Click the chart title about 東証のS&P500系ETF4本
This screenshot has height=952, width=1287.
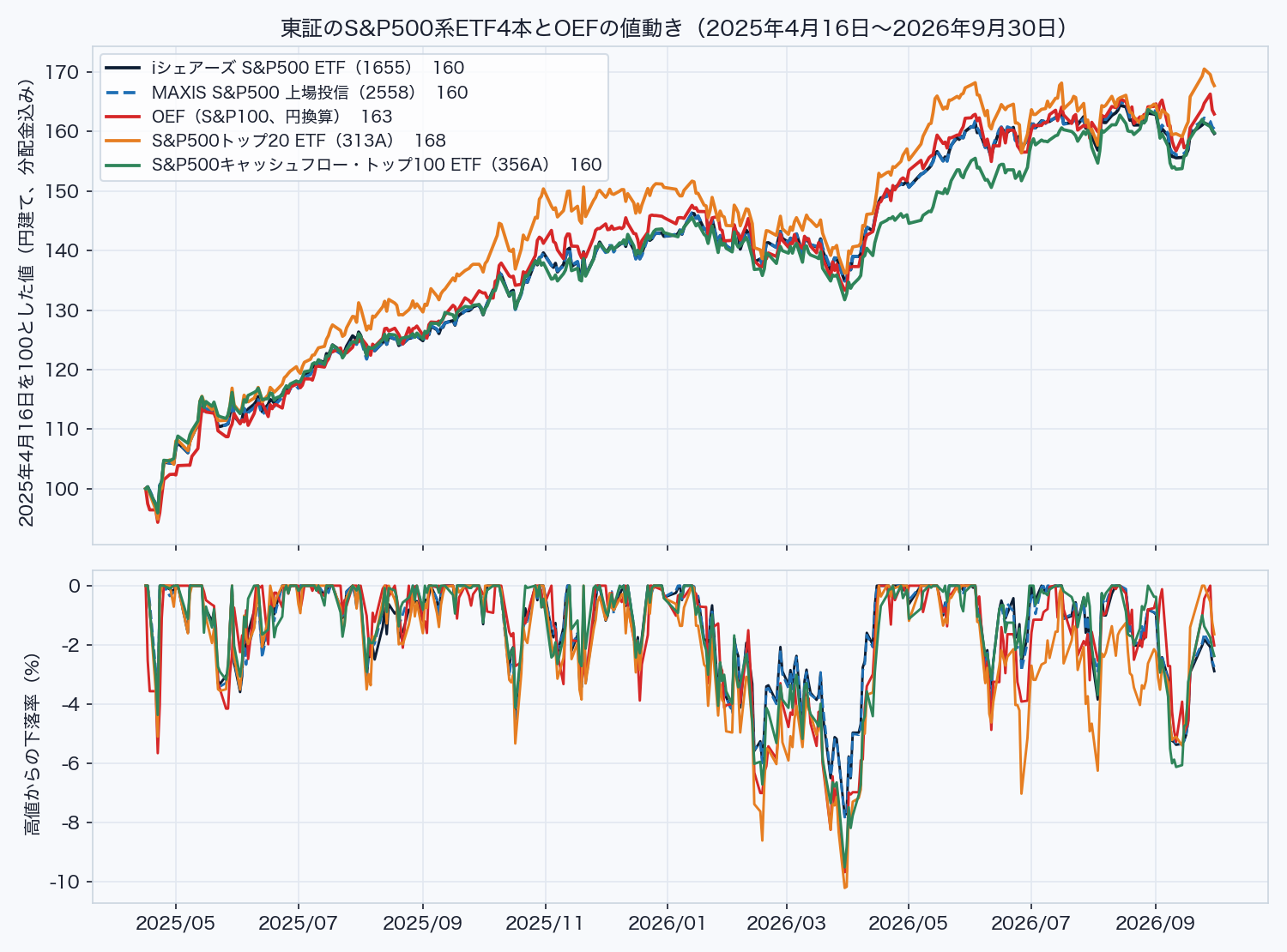click(x=674, y=28)
